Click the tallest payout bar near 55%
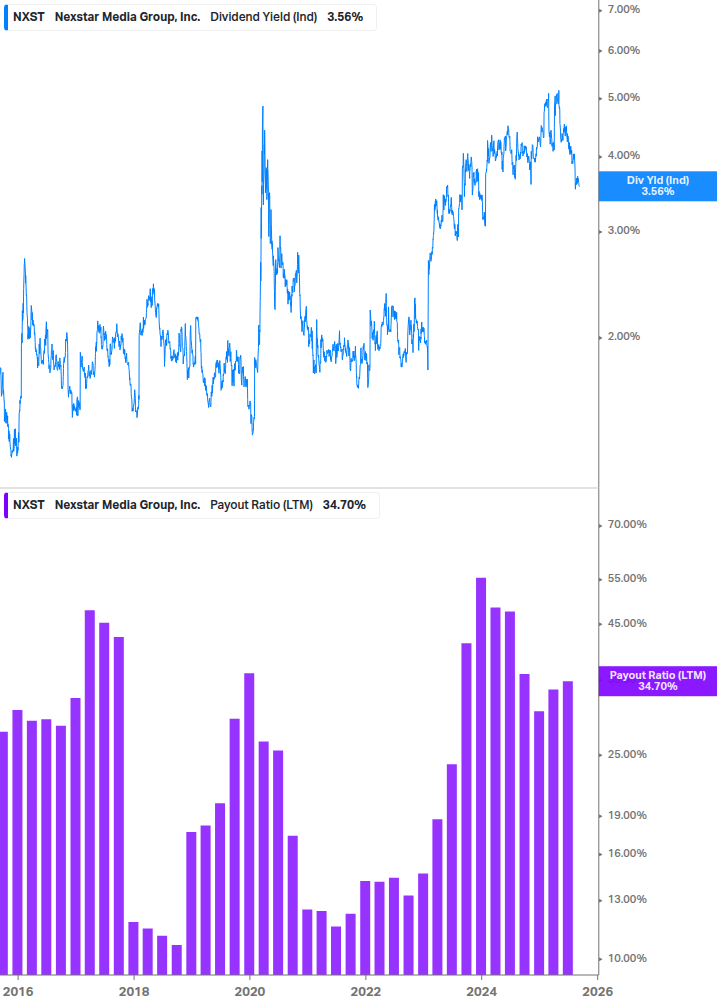The height and width of the screenshot is (1005, 717). pyautogui.click(x=481, y=776)
